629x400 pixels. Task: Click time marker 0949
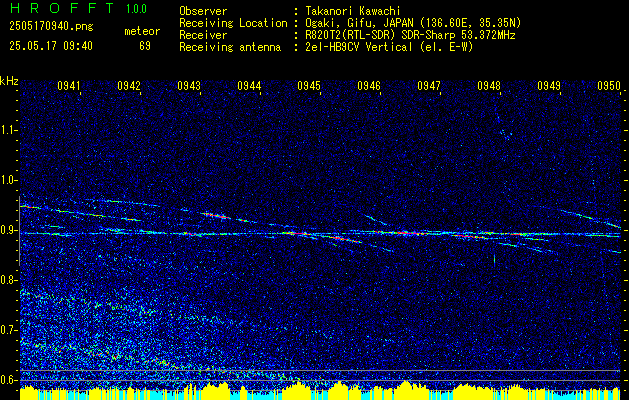549,86
